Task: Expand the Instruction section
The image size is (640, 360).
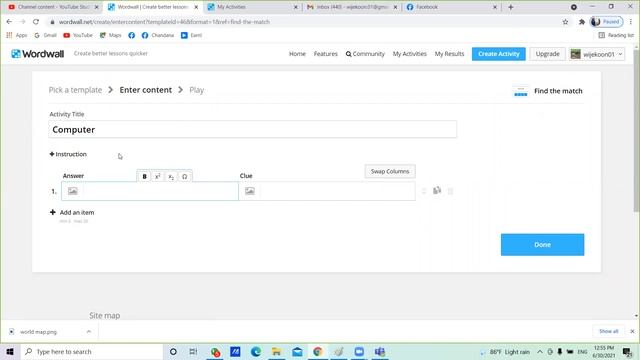Action: tap(68, 154)
